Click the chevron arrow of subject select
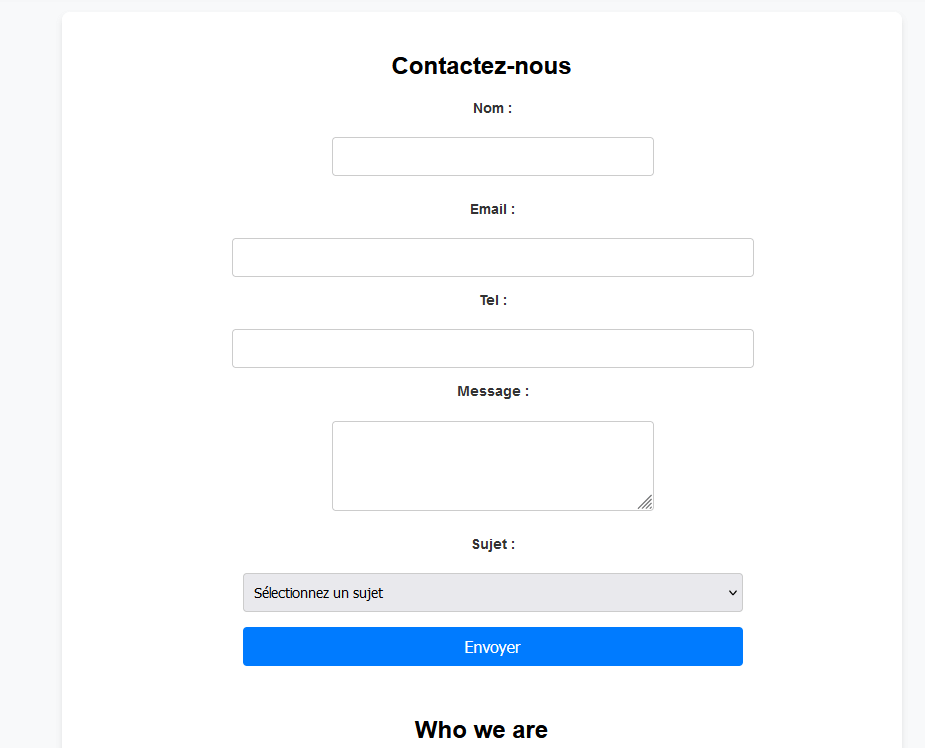 click(x=730, y=593)
